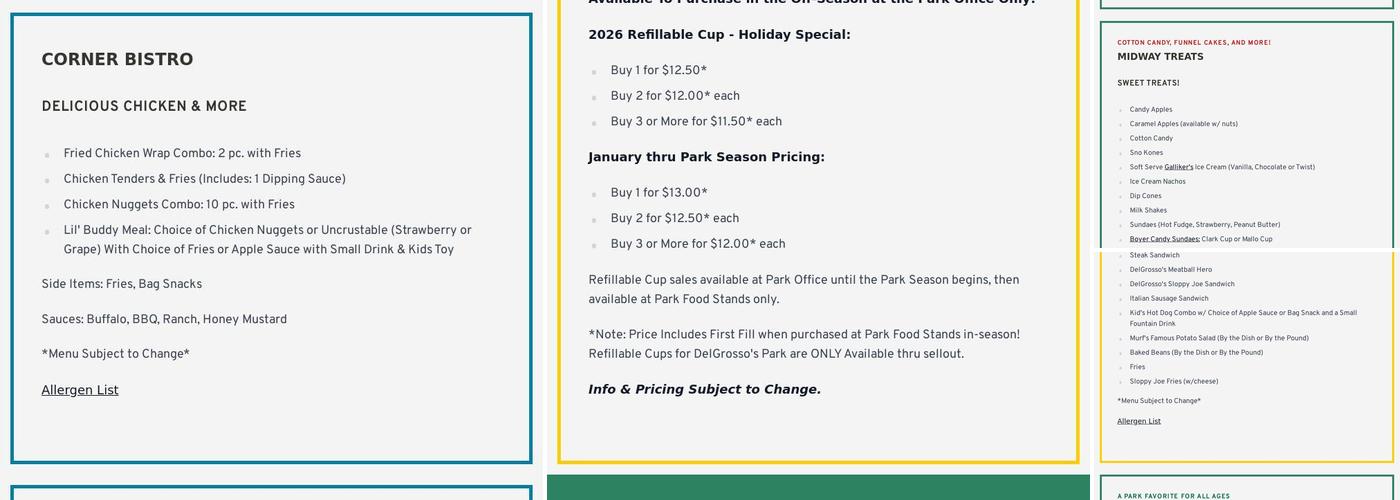Open the Midway Treats Allergen List link
Image resolution: width=1400 pixels, height=500 pixels.
1139,421
